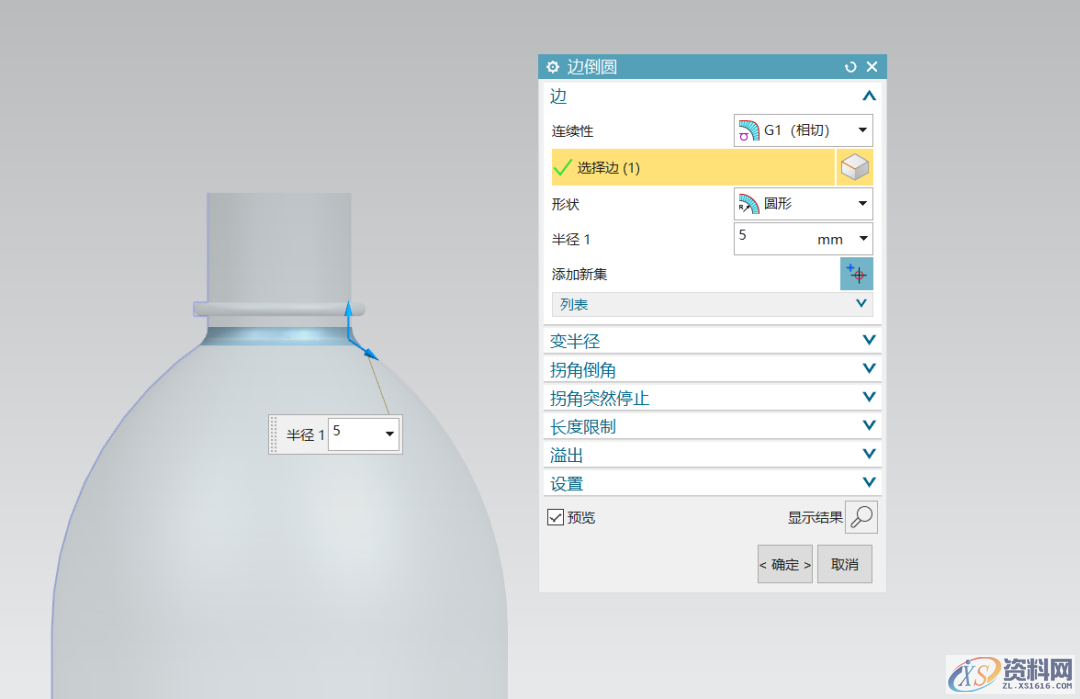Toggle the 预览 preview checkbox
1080x699 pixels.
pyautogui.click(x=555, y=517)
